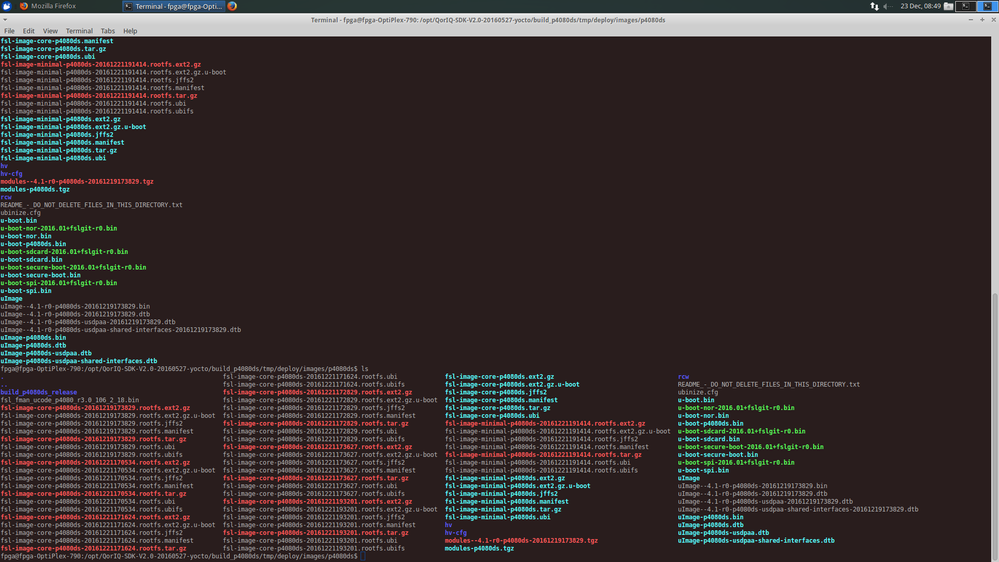999x562 pixels.
Task: Click fsl-image-core-p4080ds-20161221170534.rootfs.ext2.gz
Action: click(95, 463)
